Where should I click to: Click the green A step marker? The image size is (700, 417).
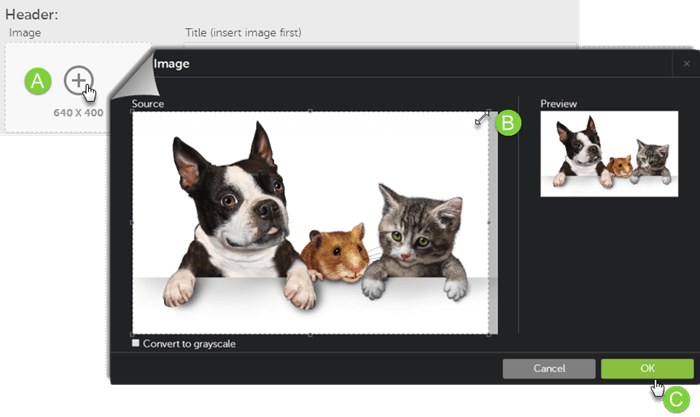click(x=37, y=82)
